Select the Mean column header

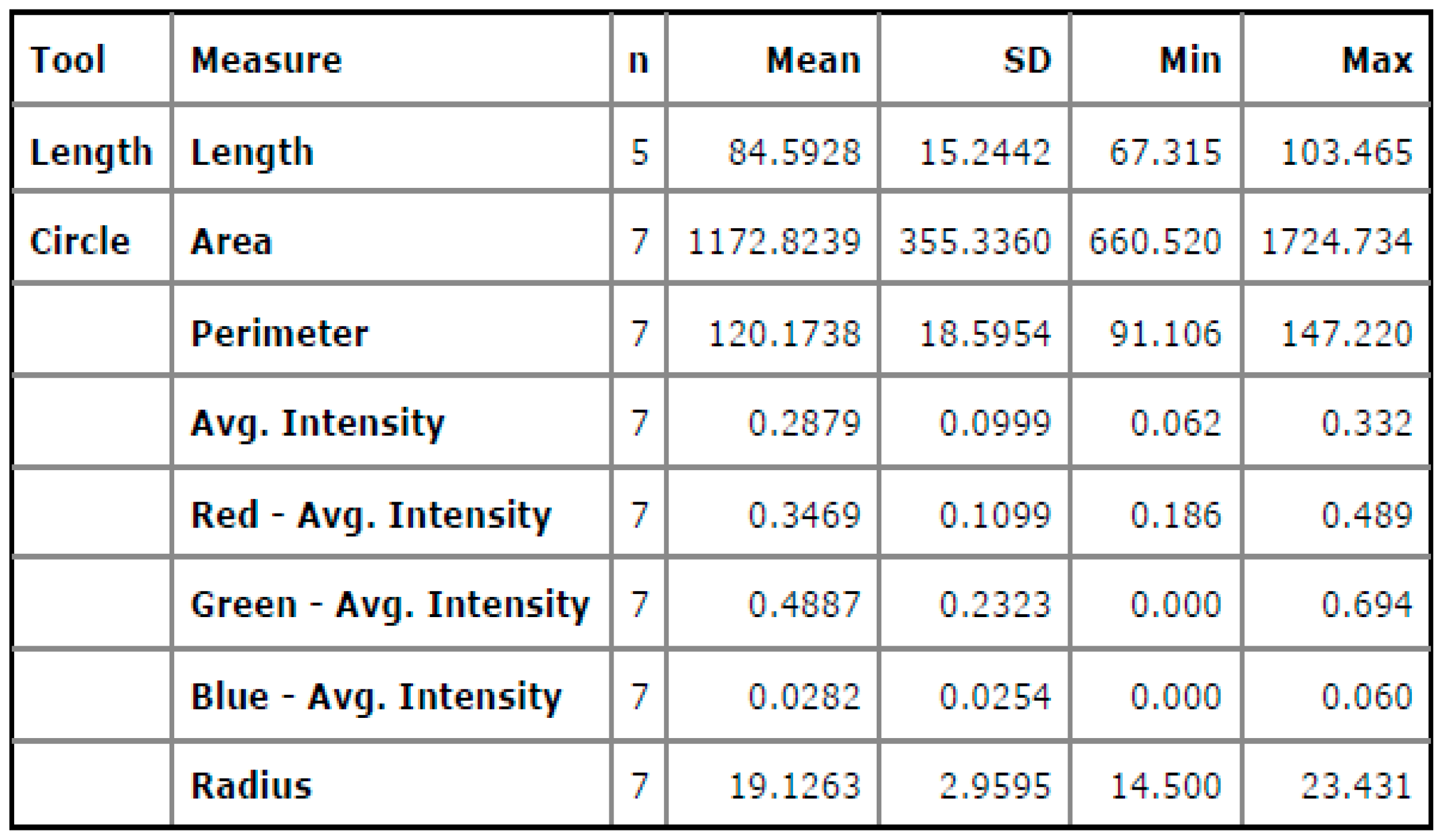coord(813,60)
